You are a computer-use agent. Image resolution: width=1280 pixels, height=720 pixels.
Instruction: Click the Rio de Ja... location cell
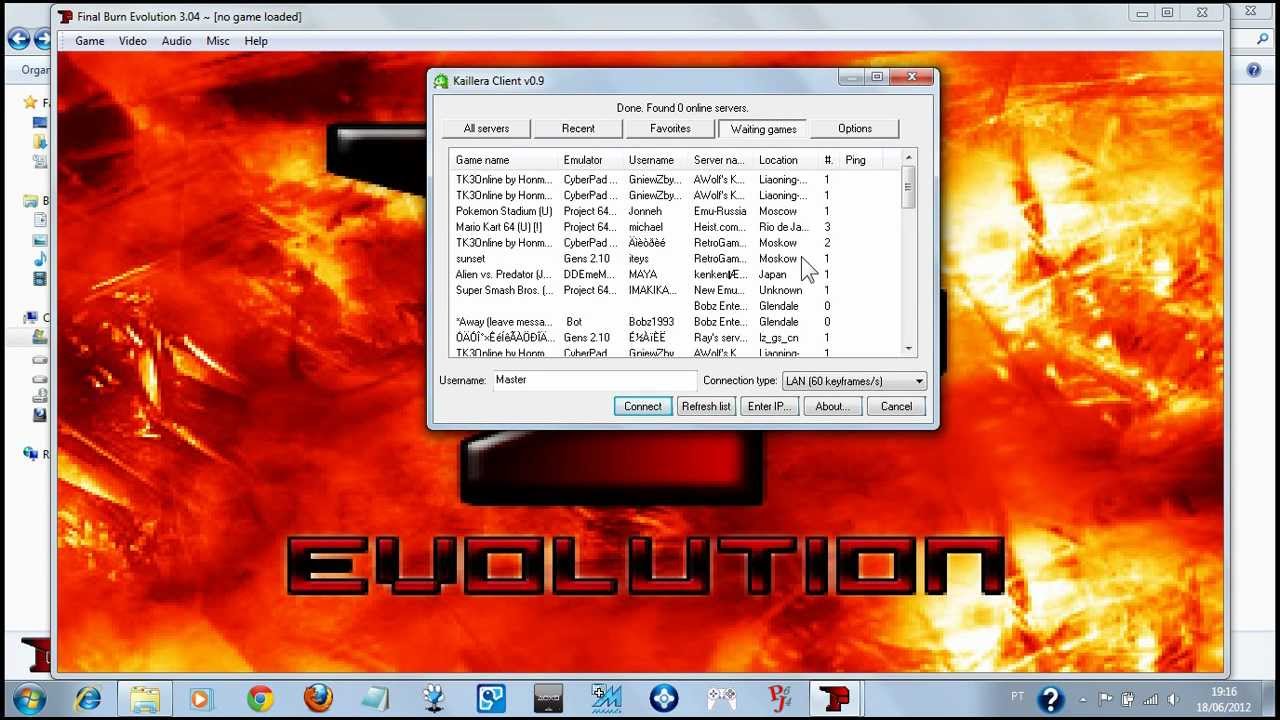tap(783, 227)
